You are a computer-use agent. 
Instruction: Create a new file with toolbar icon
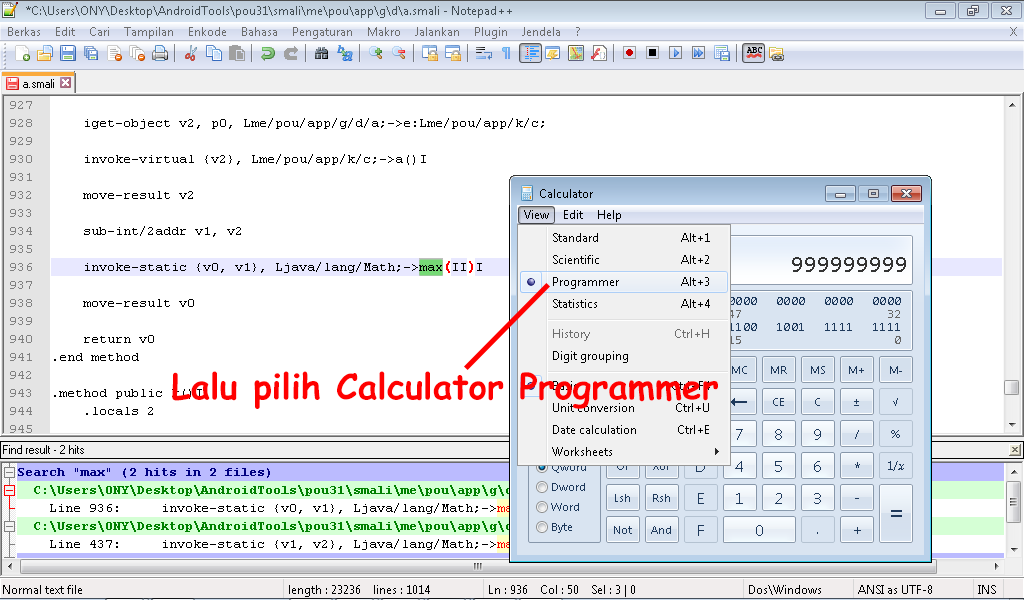(x=22, y=54)
